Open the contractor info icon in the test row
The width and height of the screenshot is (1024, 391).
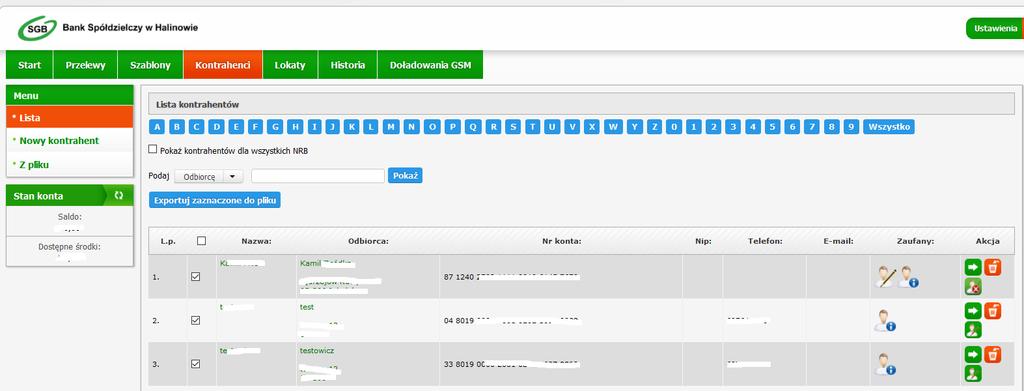(x=885, y=321)
